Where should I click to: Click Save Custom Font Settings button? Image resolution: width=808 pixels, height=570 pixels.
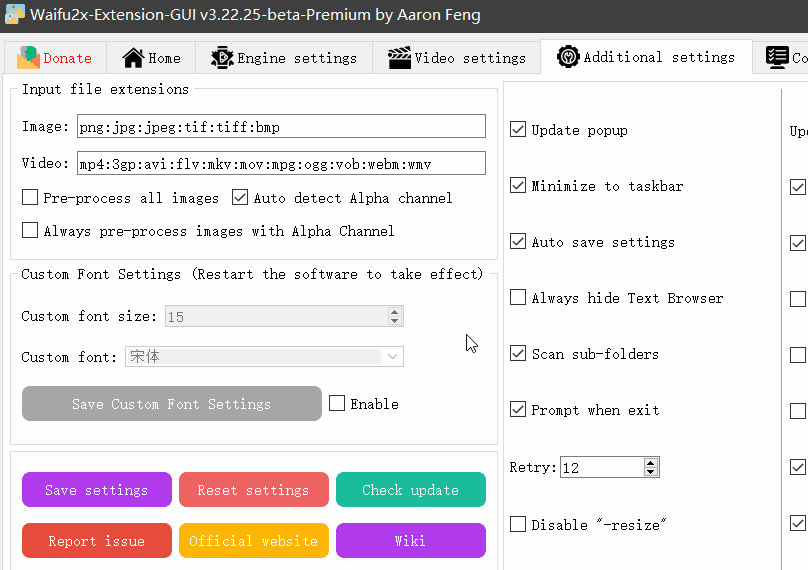point(172,404)
